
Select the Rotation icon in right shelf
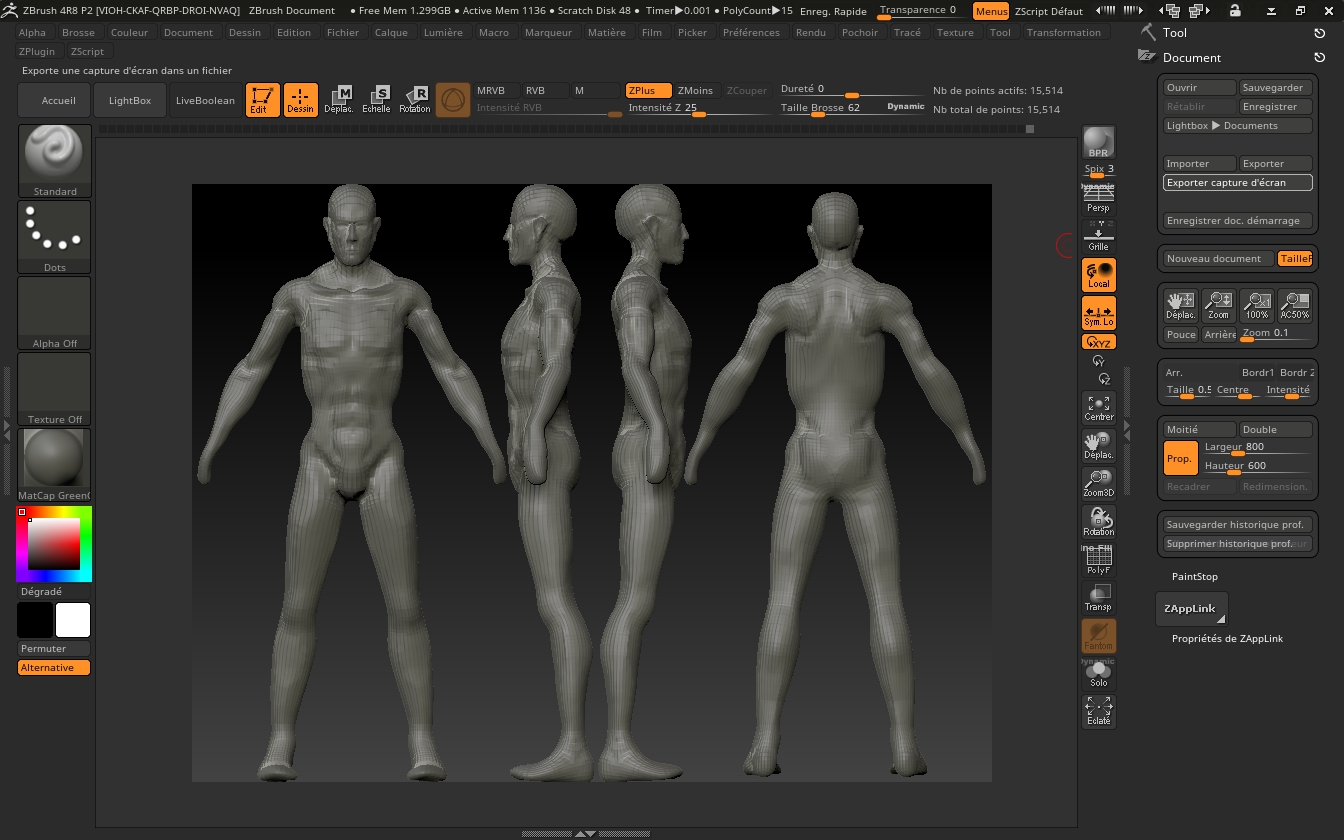pos(1098,521)
